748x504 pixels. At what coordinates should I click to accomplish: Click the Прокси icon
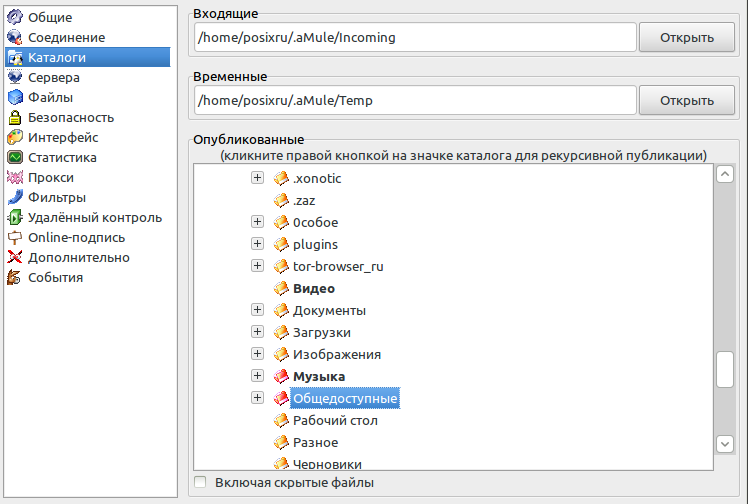[15, 177]
